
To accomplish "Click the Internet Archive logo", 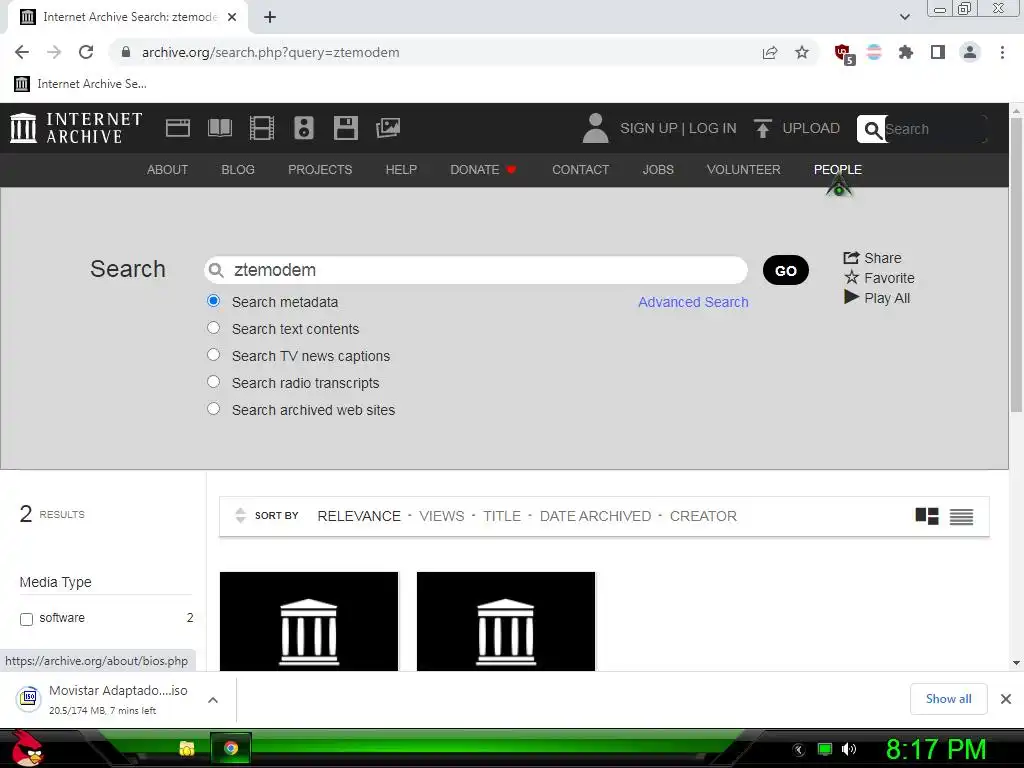I will (76, 128).
